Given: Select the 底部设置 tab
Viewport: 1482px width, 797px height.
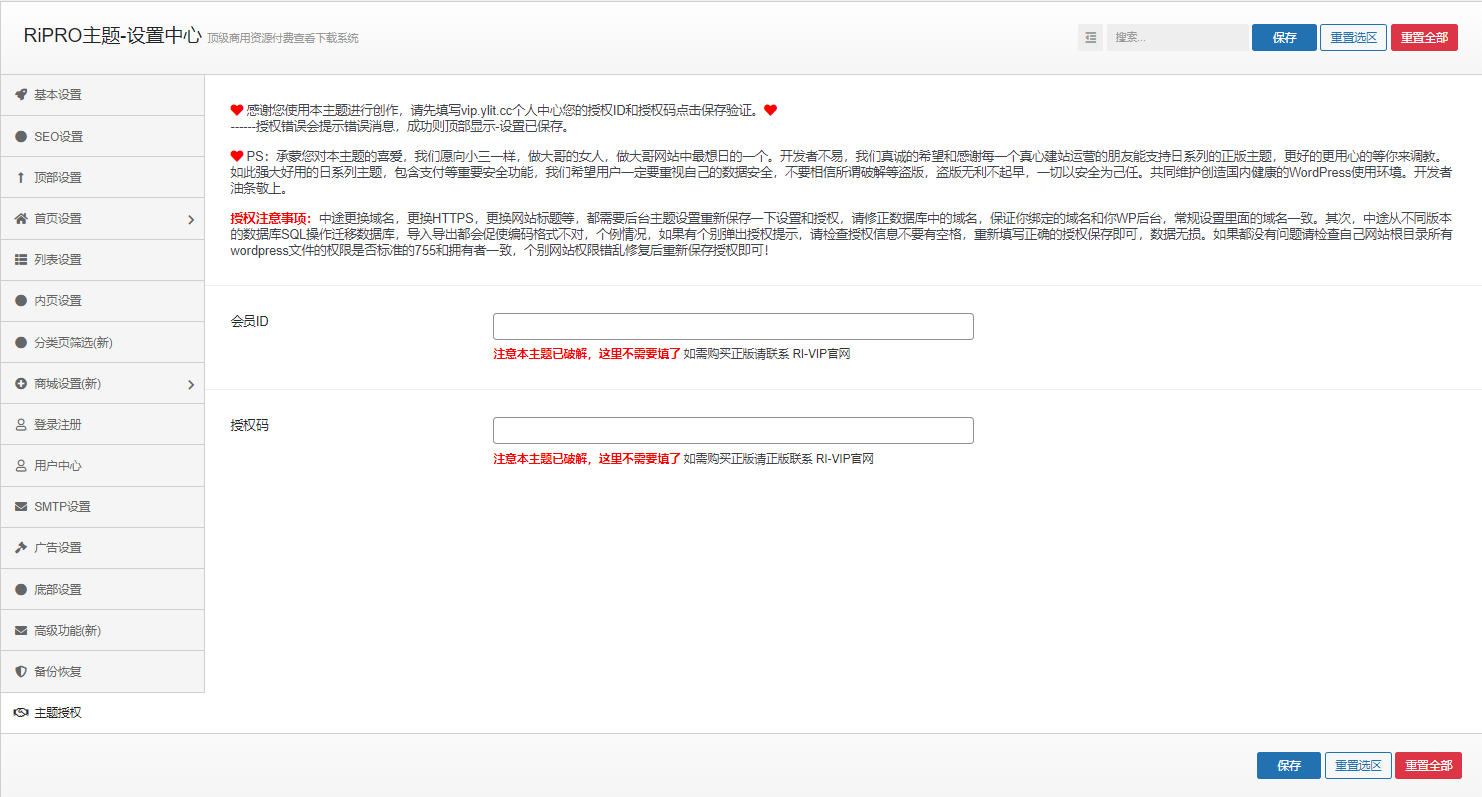Looking at the screenshot, I should point(102,589).
